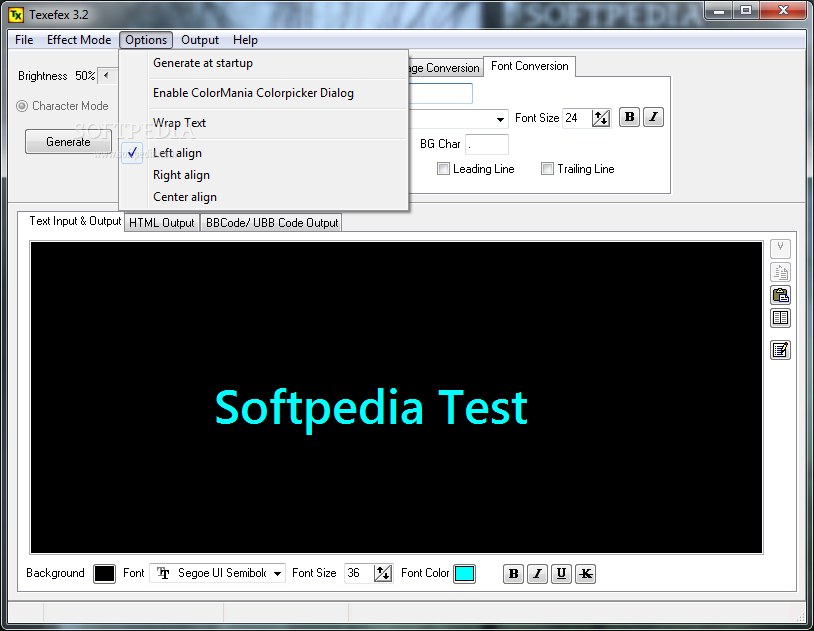Screen dimensions: 814x631
Task: Select checked Left align option
Action: tap(264, 153)
